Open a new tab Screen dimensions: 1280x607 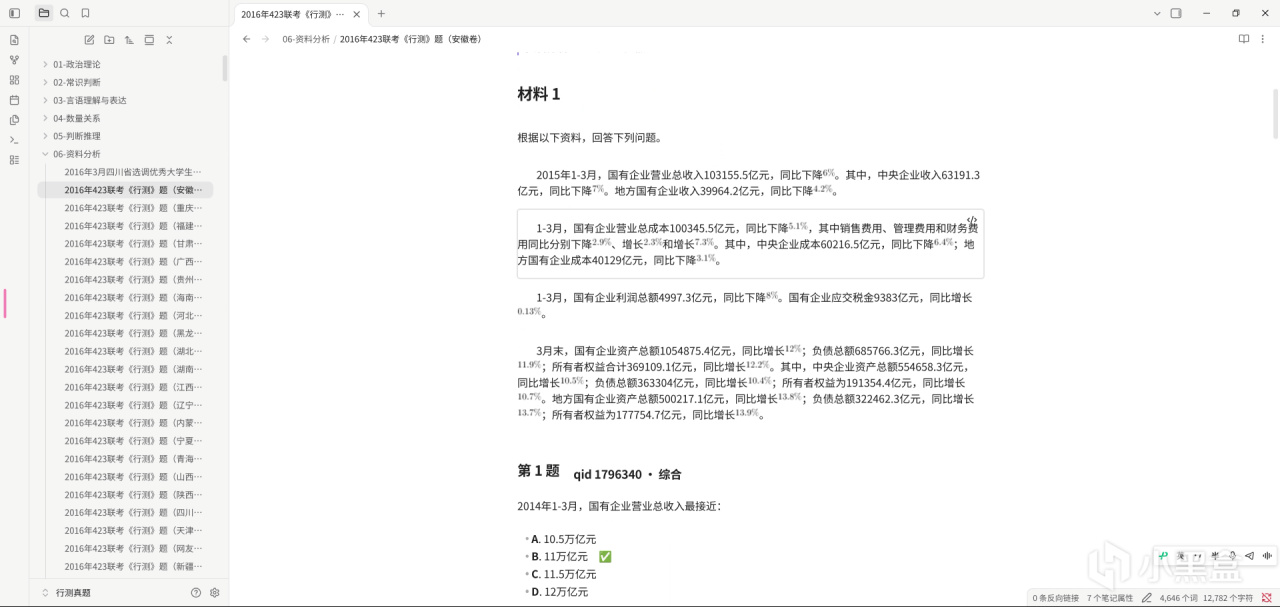tap(381, 14)
